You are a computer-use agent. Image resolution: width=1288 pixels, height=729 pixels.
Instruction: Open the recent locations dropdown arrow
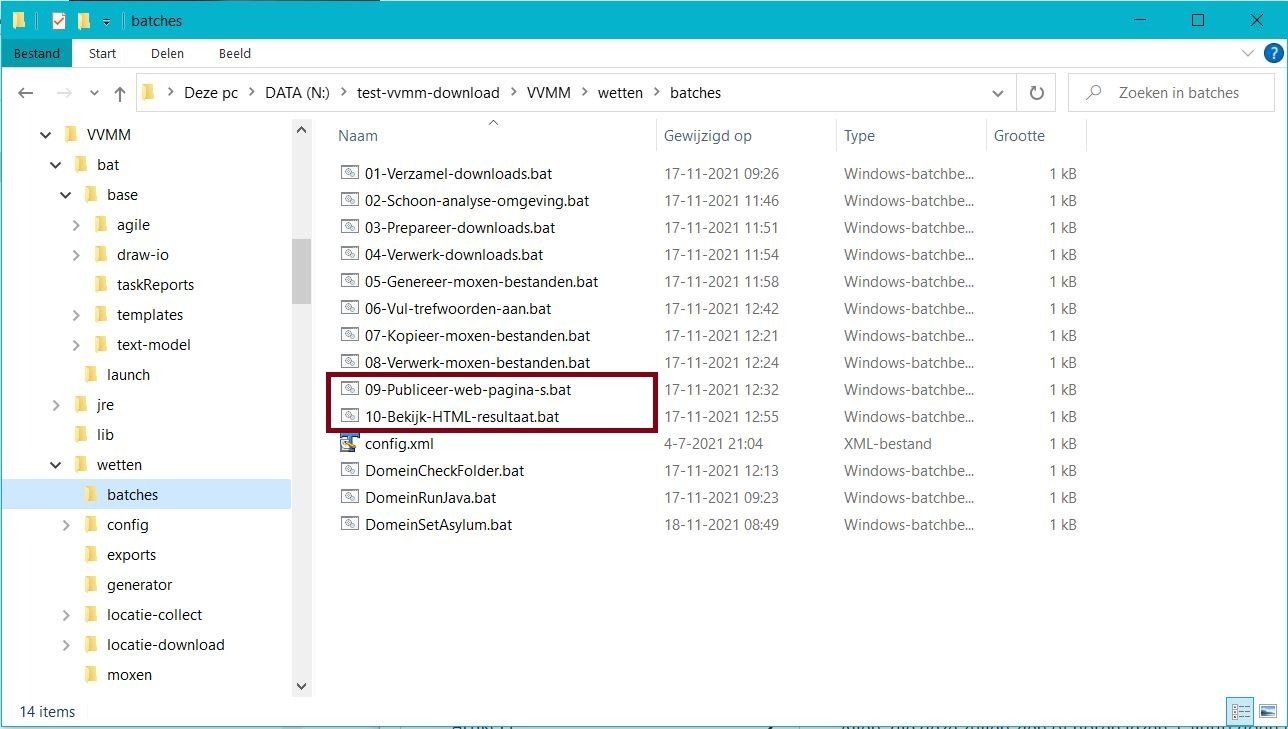tap(94, 93)
